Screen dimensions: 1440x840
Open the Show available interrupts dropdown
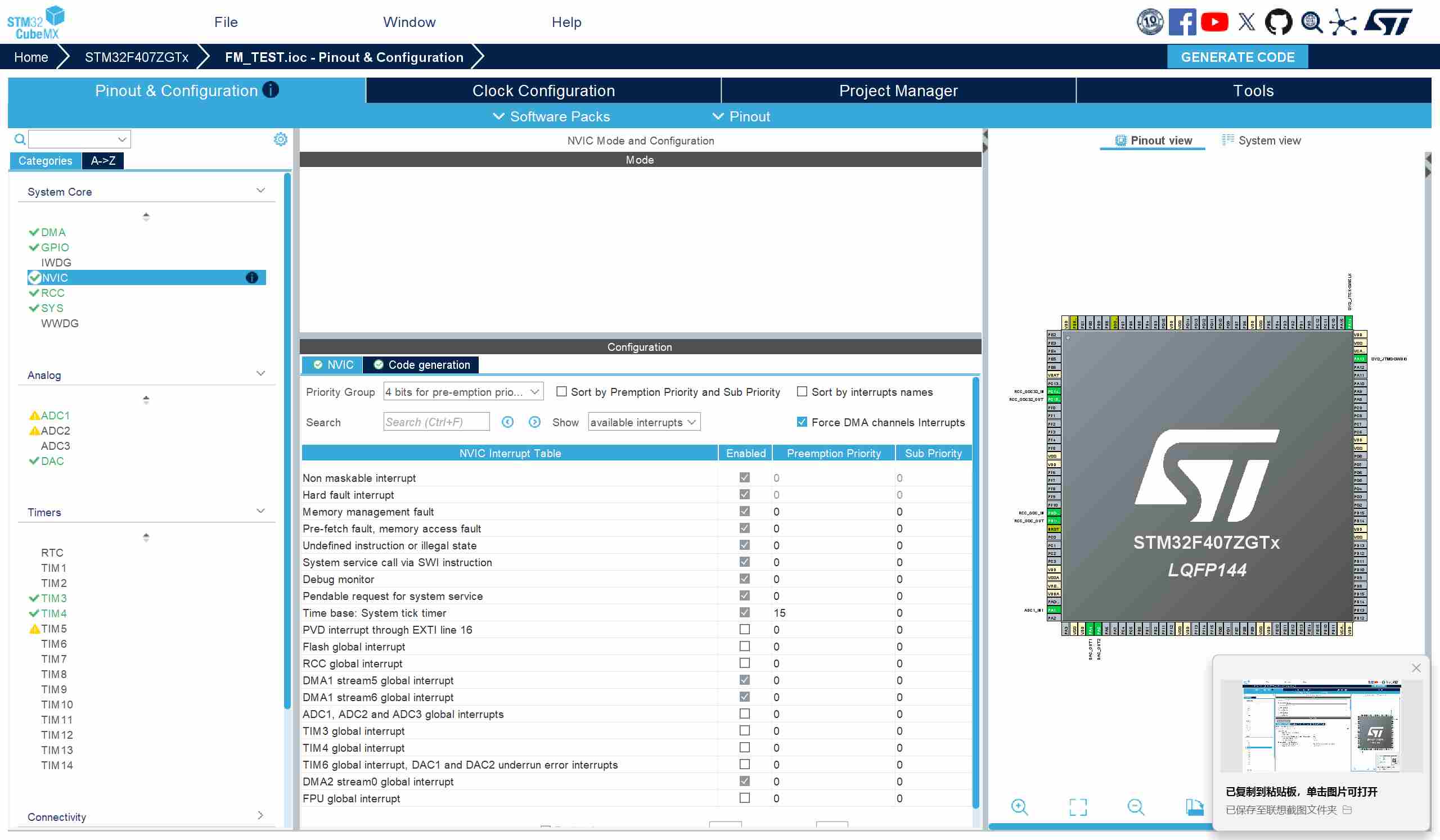pos(643,422)
